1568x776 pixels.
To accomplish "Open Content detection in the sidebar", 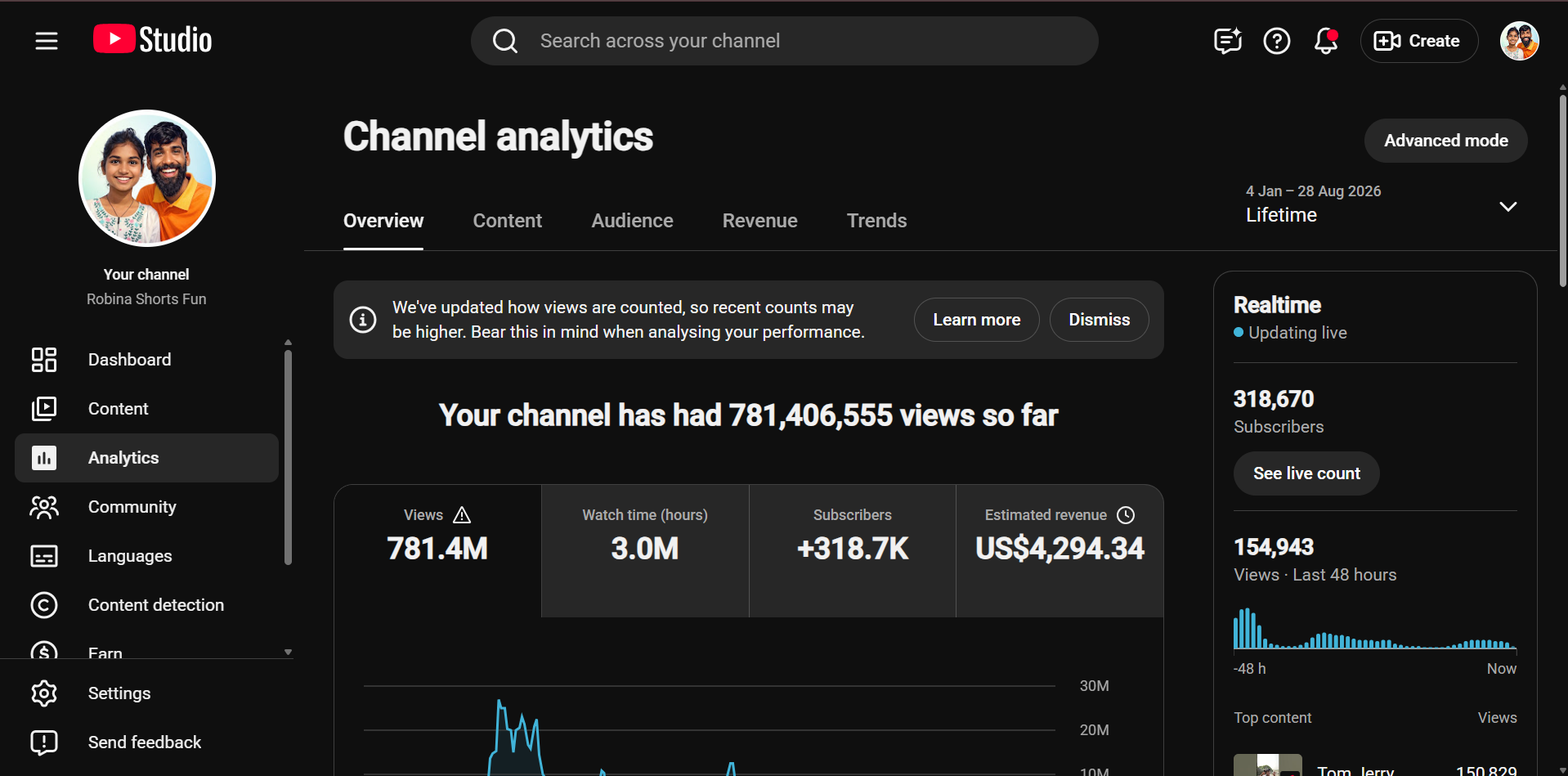I will pyautogui.click(x=147, y=605).
